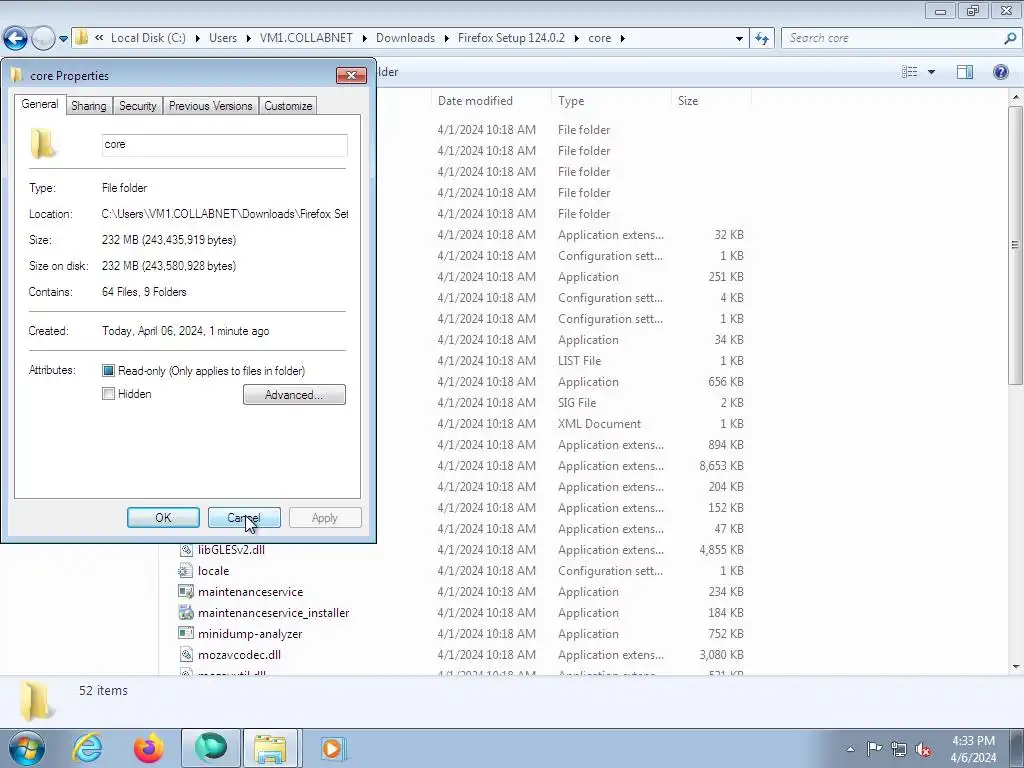Open Advanced attributes dialog
This screenshot has height=768, width=1024.
294,394
